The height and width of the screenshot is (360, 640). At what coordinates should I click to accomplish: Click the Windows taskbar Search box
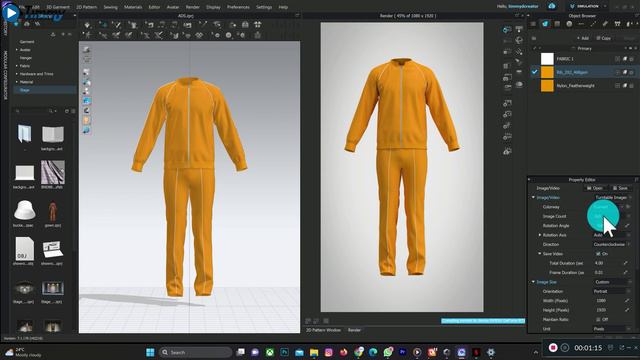(x=196, y=352)
